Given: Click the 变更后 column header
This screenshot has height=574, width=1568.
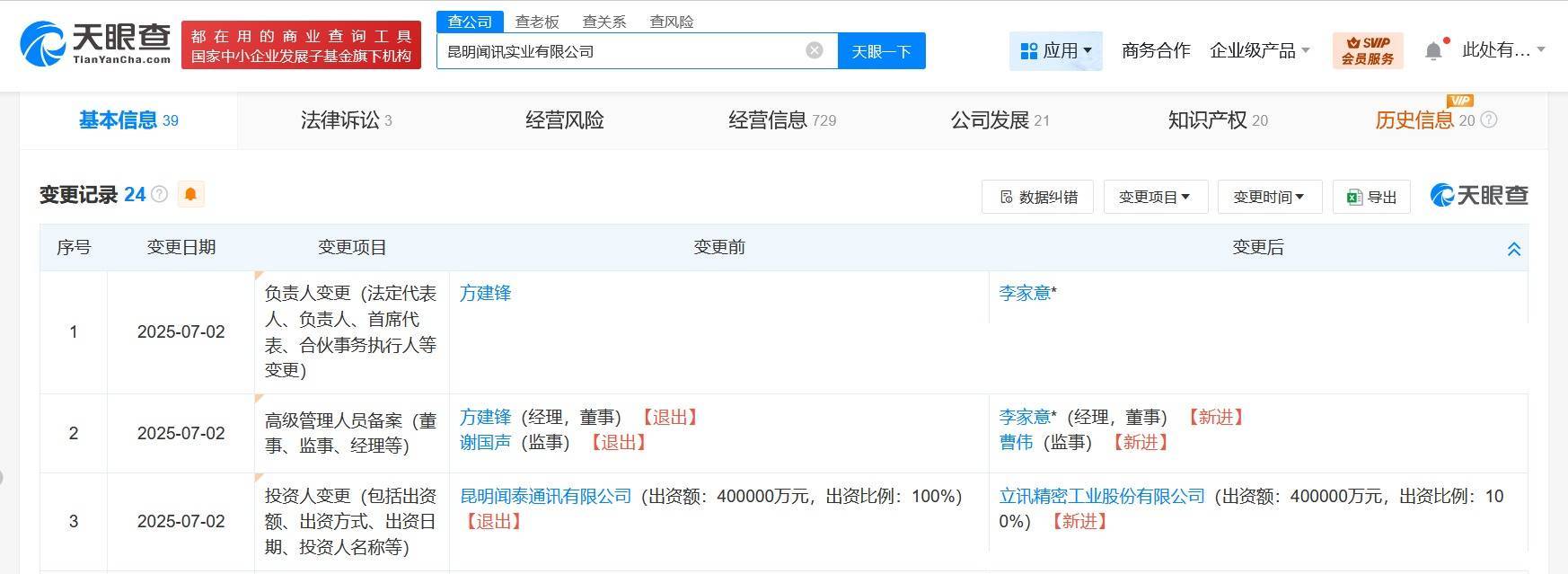Looking at the screenshot, I should (x=1258, y=247).
